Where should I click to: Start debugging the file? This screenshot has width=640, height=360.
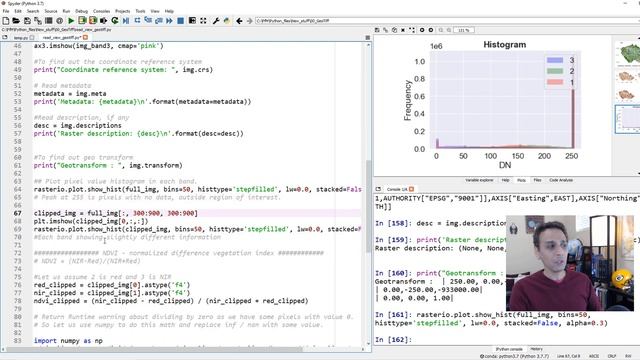(126, 20)
